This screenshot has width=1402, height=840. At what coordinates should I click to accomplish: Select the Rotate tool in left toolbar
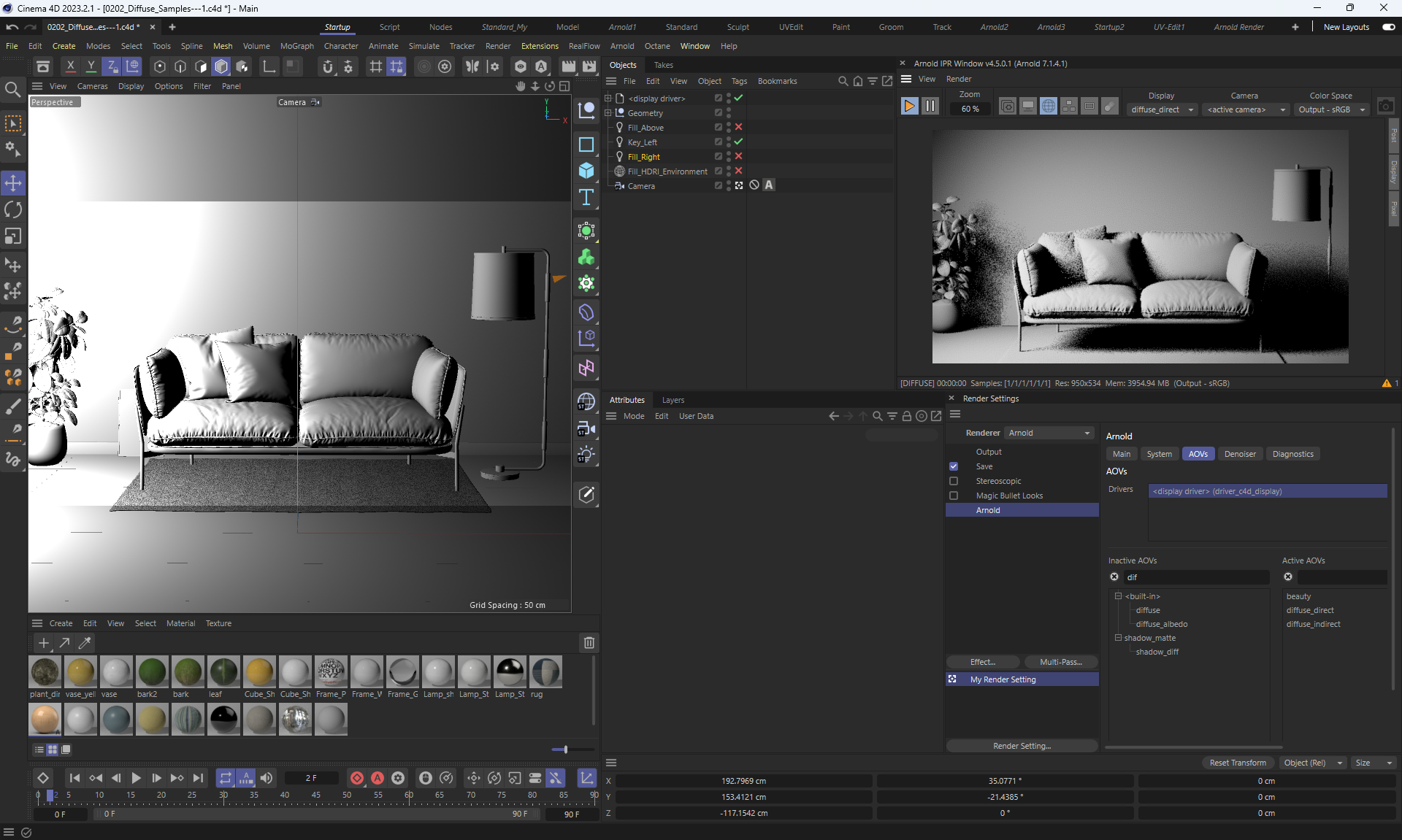[13, 209]
